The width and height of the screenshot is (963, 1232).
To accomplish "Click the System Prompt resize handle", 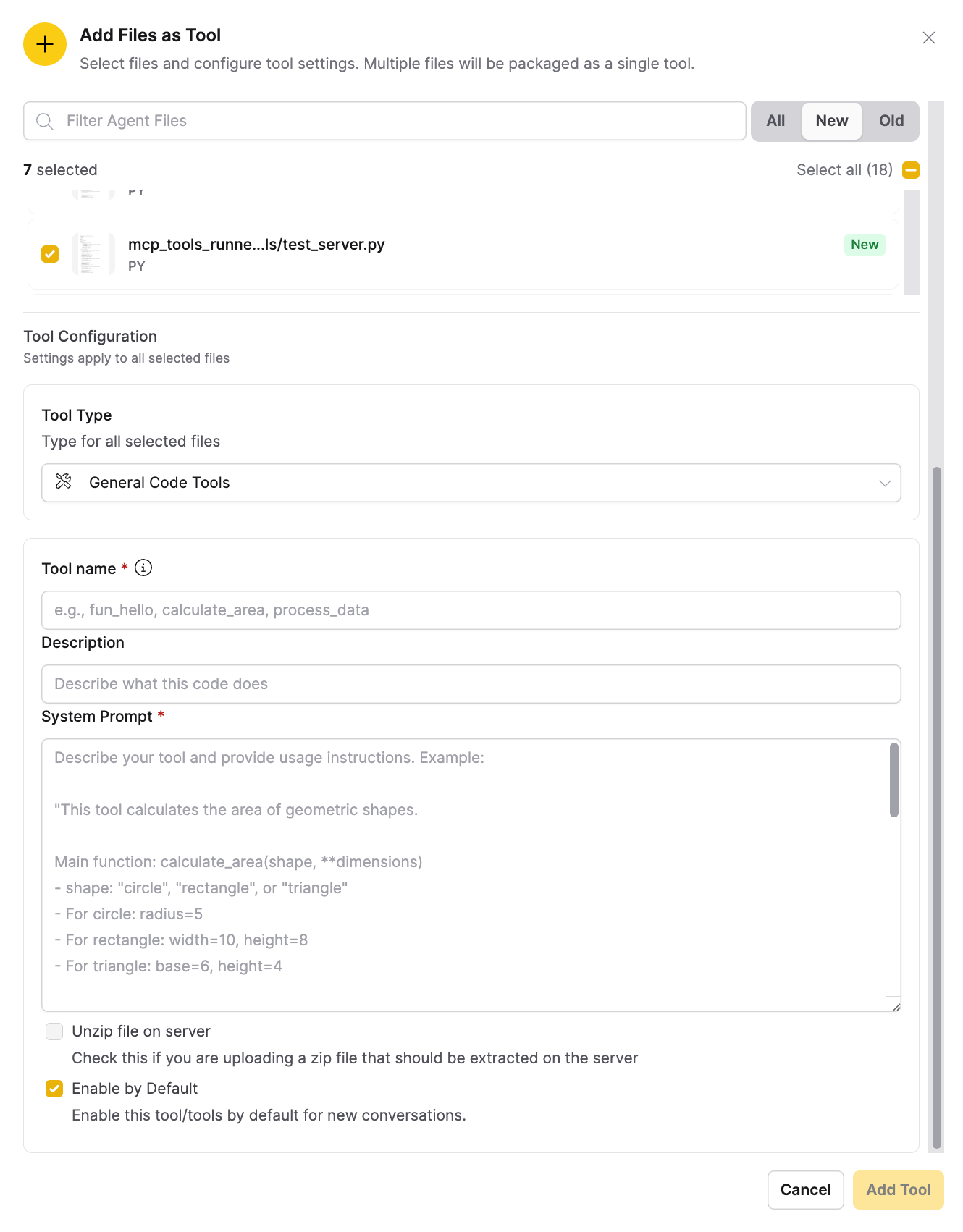I will point(894,1004).
